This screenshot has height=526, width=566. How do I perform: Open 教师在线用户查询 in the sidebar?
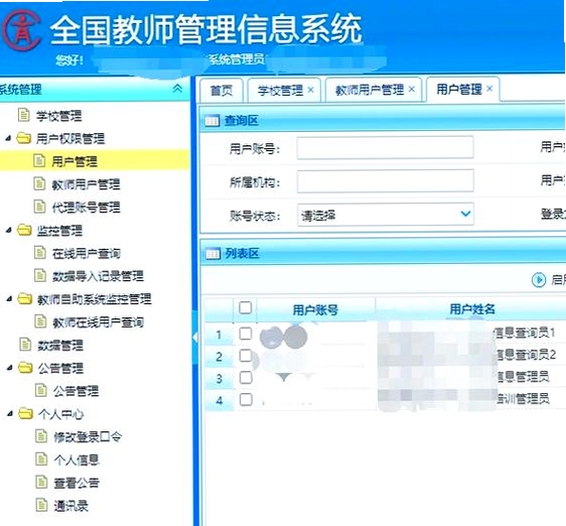pos(98,322)
